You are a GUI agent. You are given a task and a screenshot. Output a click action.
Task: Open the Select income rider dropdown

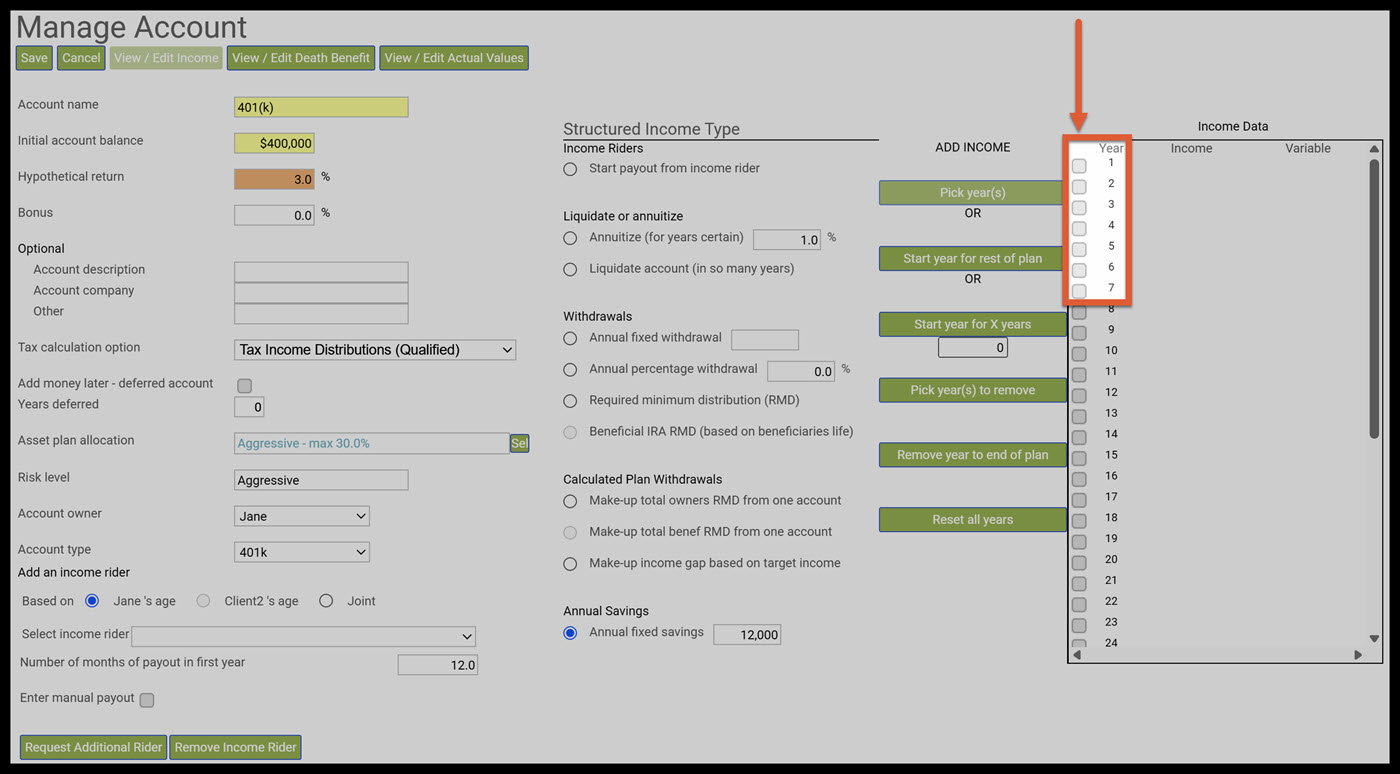coord(303,636)
